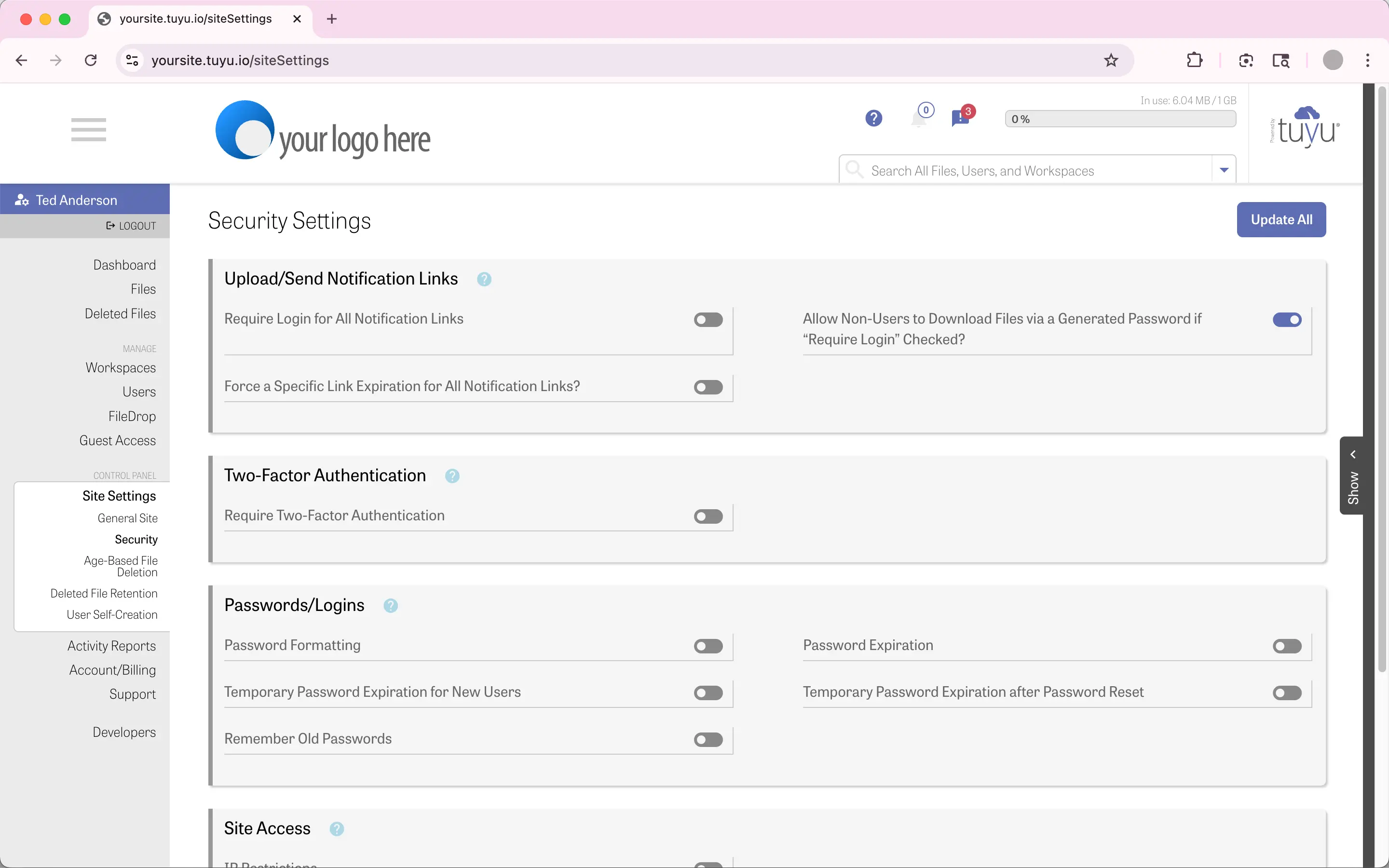Viewport: 1389px width, 868px height.
Task: Click the blue help question mark icon
Action: (x=873, y=118)
